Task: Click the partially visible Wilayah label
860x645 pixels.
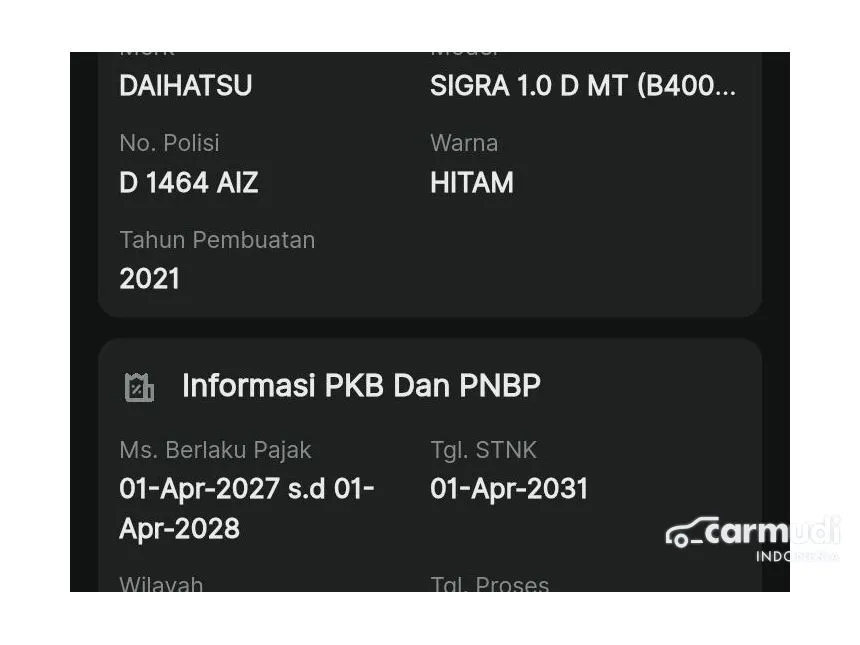Action: [x=161, y=584]
